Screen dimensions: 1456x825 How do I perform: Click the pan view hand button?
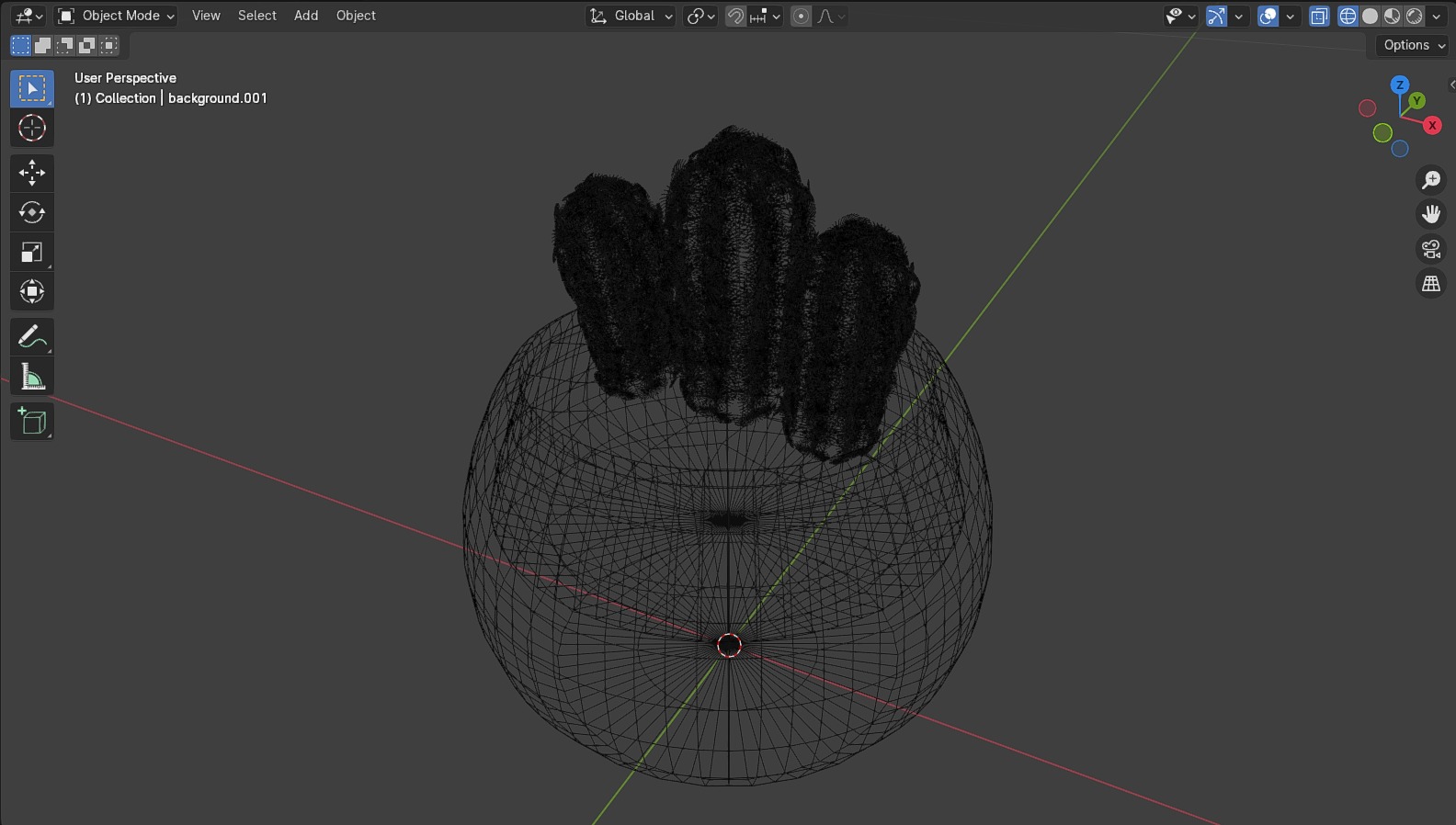[1431, 214]
